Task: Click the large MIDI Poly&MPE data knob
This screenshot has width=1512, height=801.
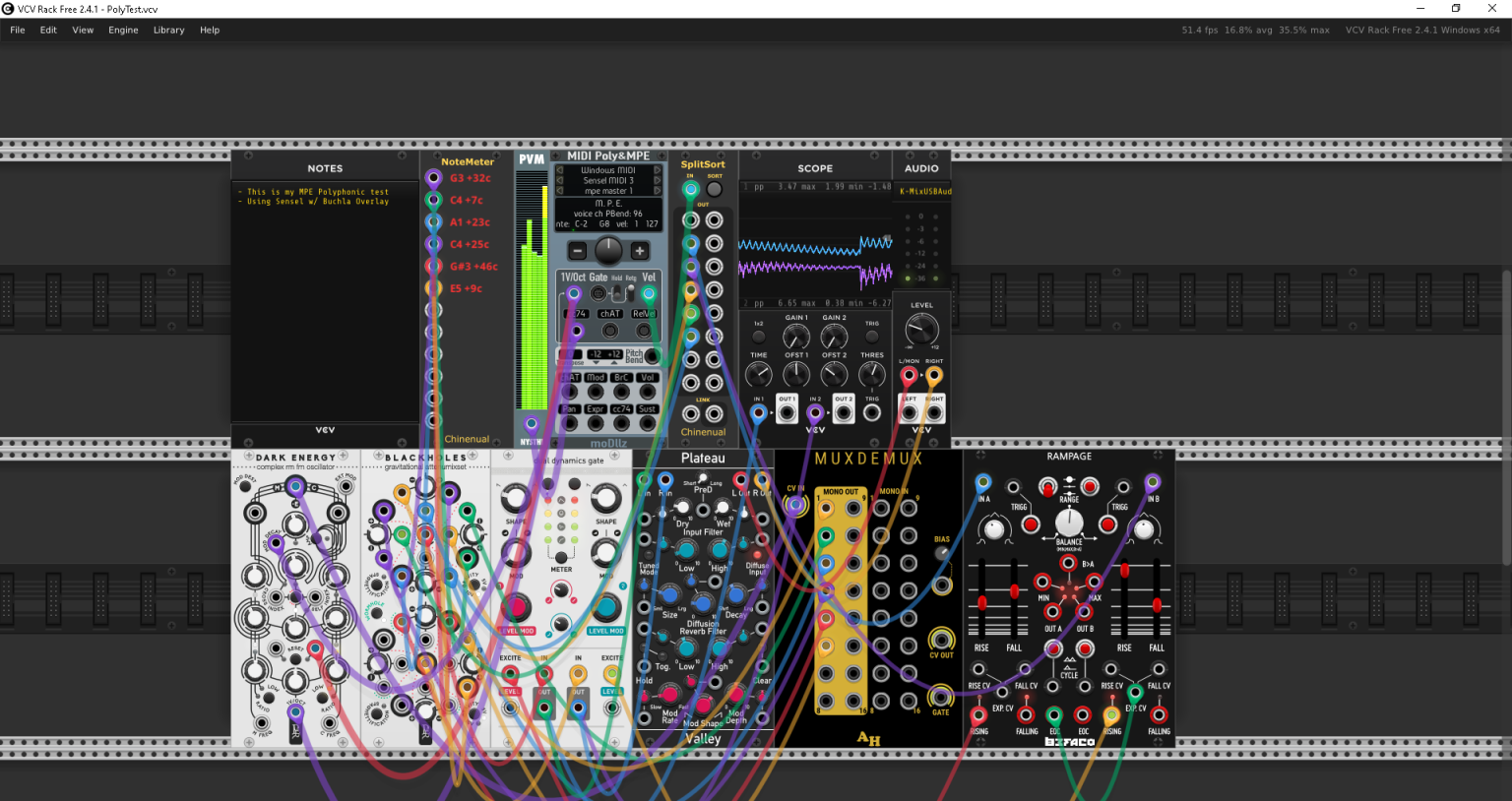Action: (608, 250)
